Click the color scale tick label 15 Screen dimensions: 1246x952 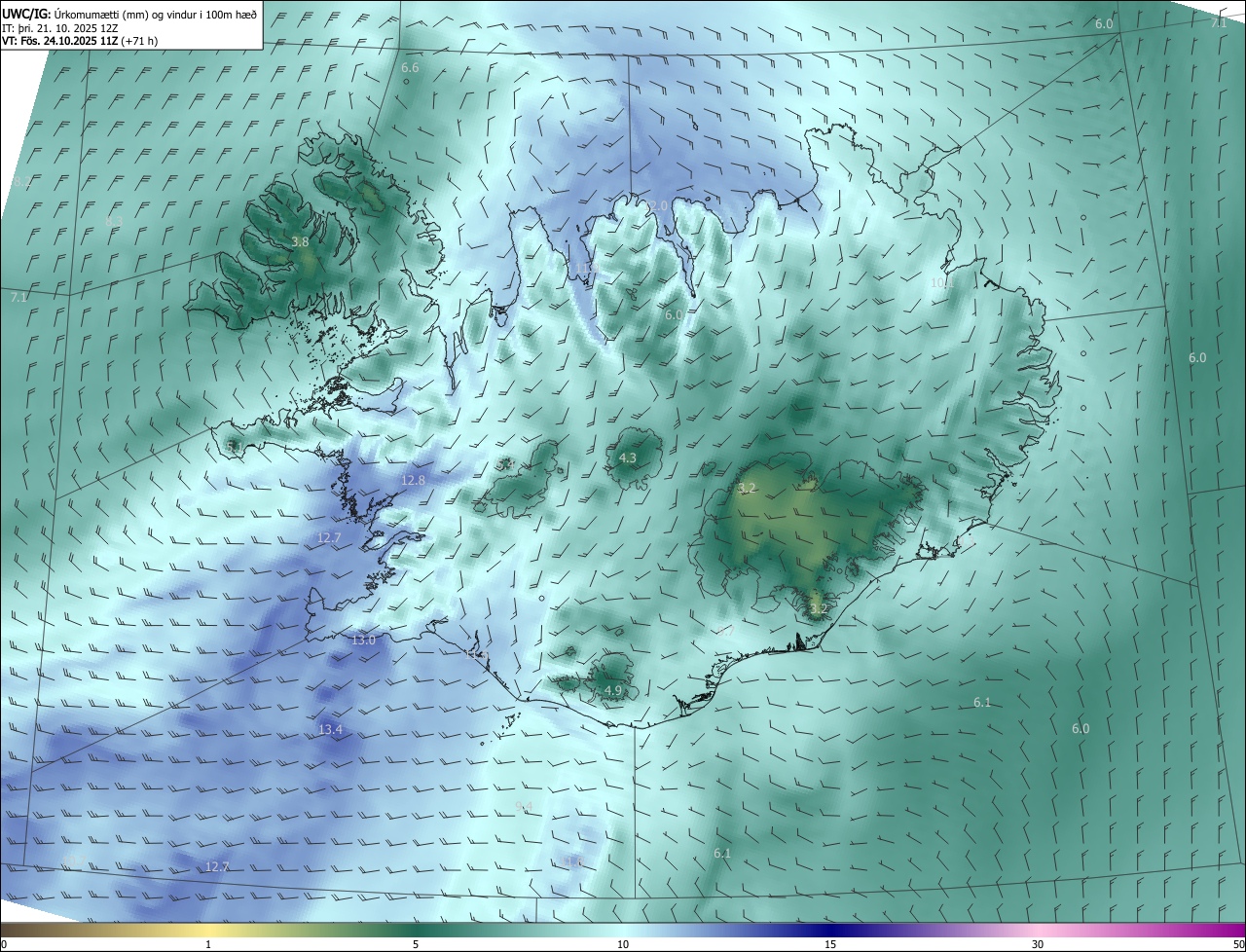click(x=830, y=944)
